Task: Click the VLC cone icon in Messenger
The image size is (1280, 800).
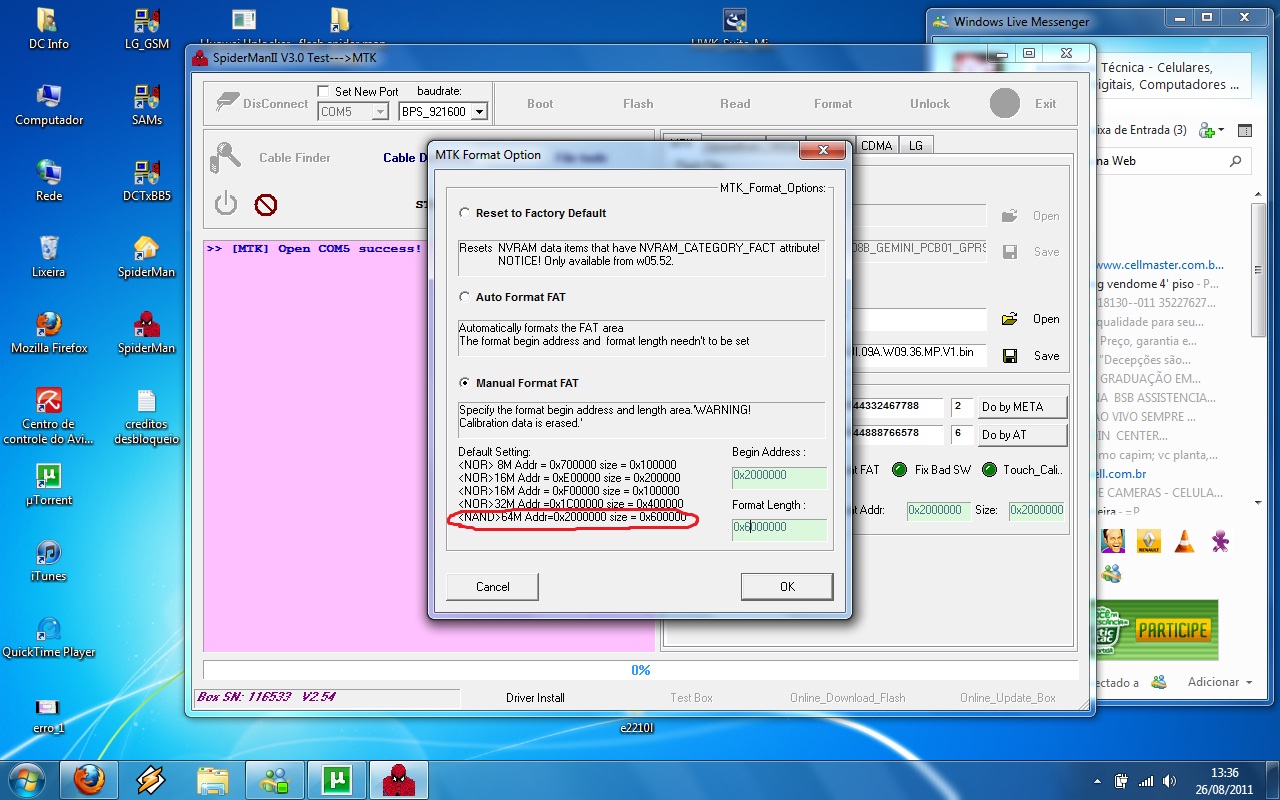Action: tap(1183, 542)
